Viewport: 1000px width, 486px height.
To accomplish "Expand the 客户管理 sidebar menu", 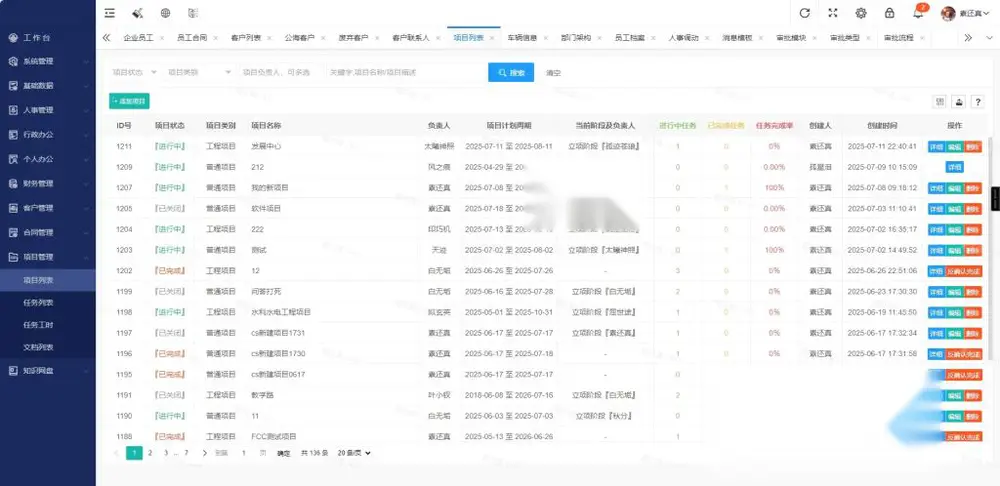I will point(48,208).
